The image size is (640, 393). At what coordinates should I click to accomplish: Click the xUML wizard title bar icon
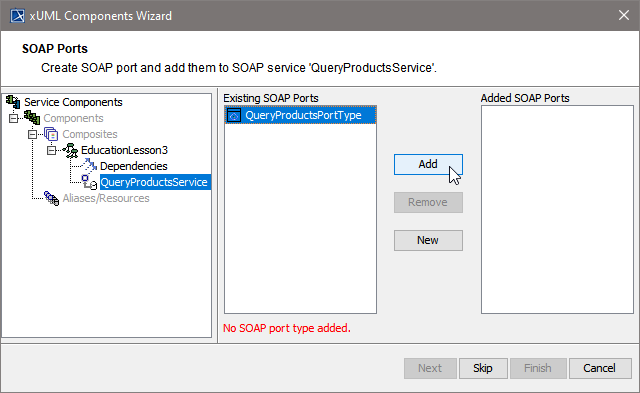pos(18,16)
